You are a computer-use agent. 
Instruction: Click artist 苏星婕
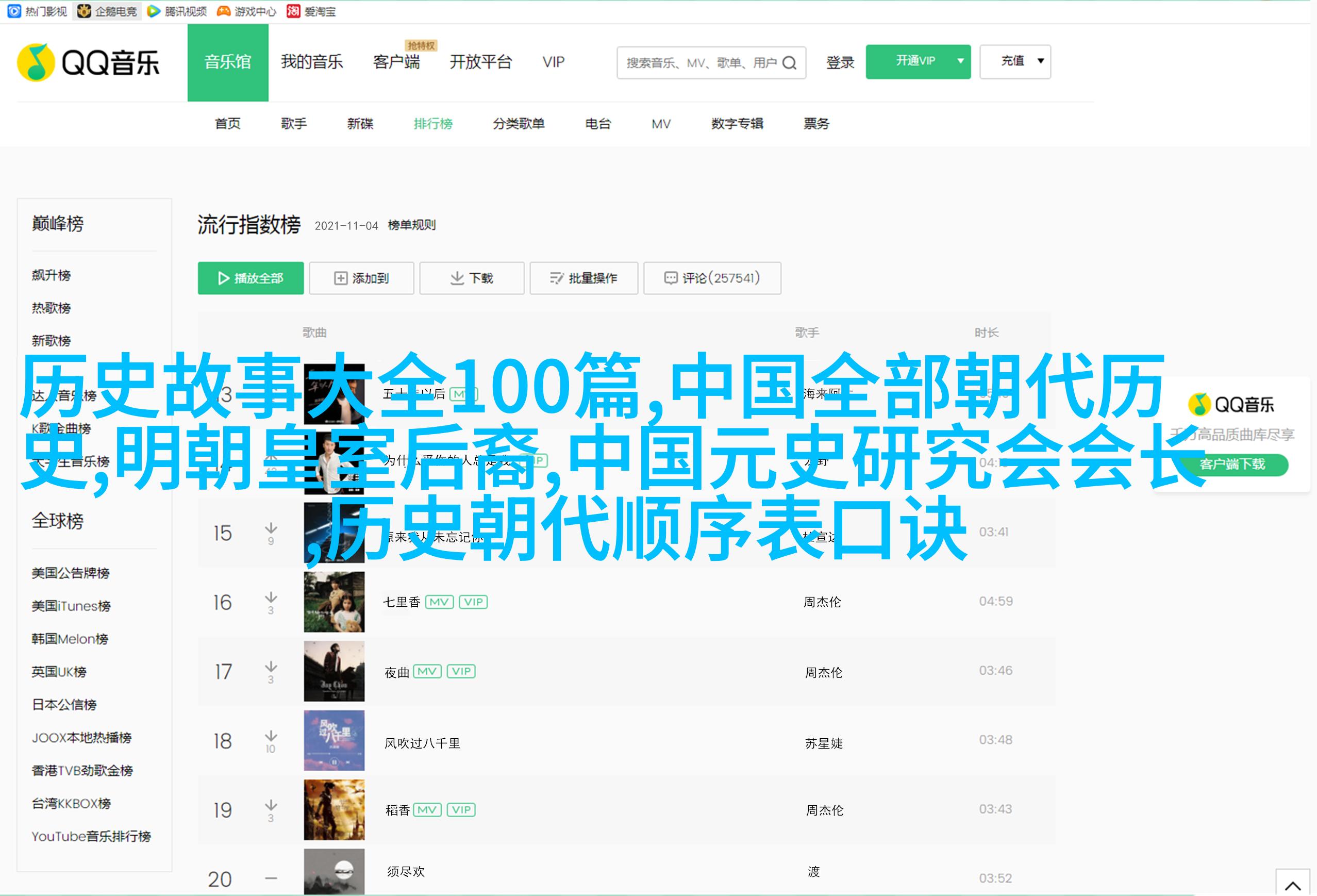pos(824,743)
